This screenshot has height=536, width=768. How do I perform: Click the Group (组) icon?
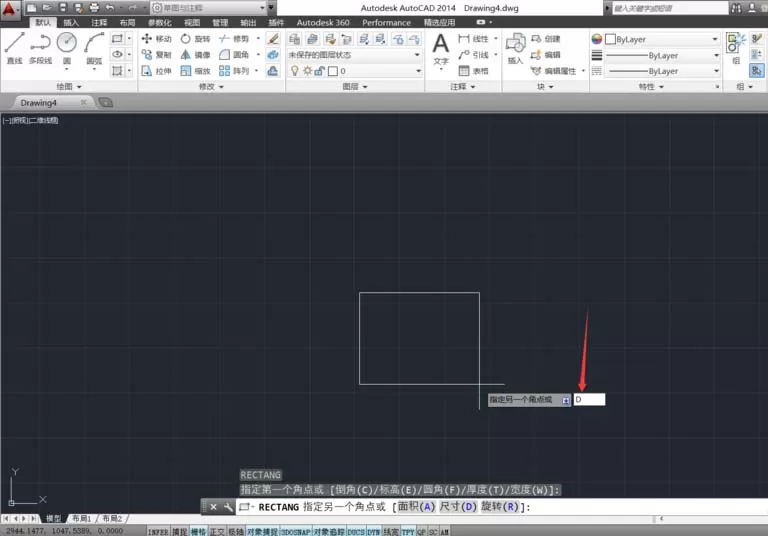pyautogui.click(x=736, y=48)
